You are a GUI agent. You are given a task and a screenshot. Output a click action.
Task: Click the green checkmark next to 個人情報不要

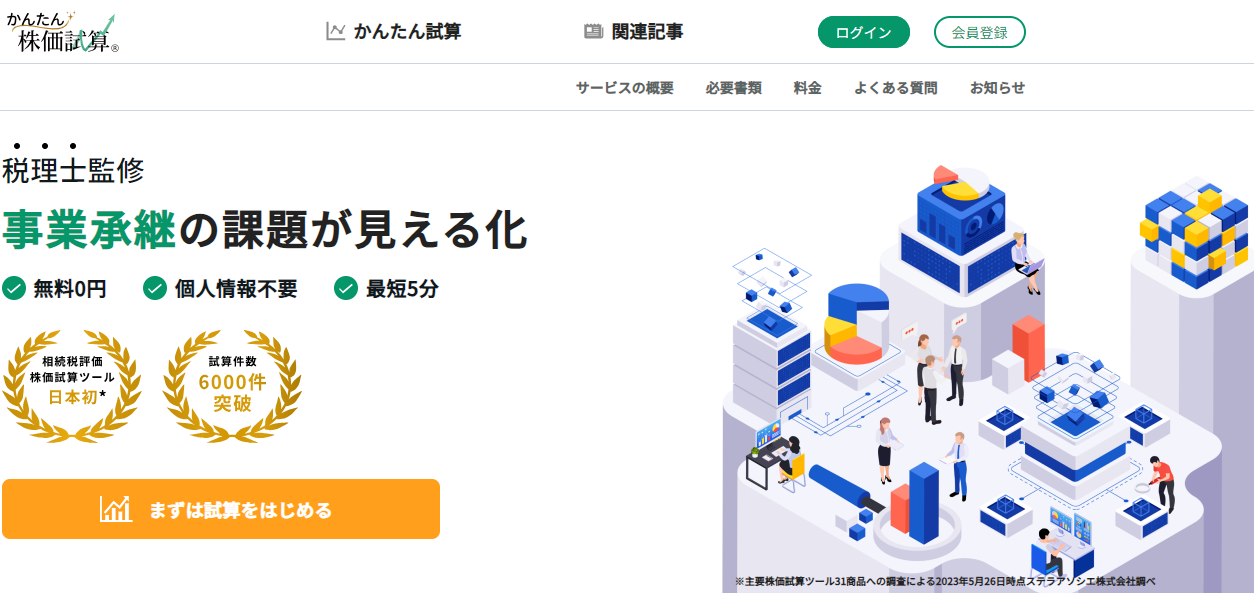(x=155, y=289)
